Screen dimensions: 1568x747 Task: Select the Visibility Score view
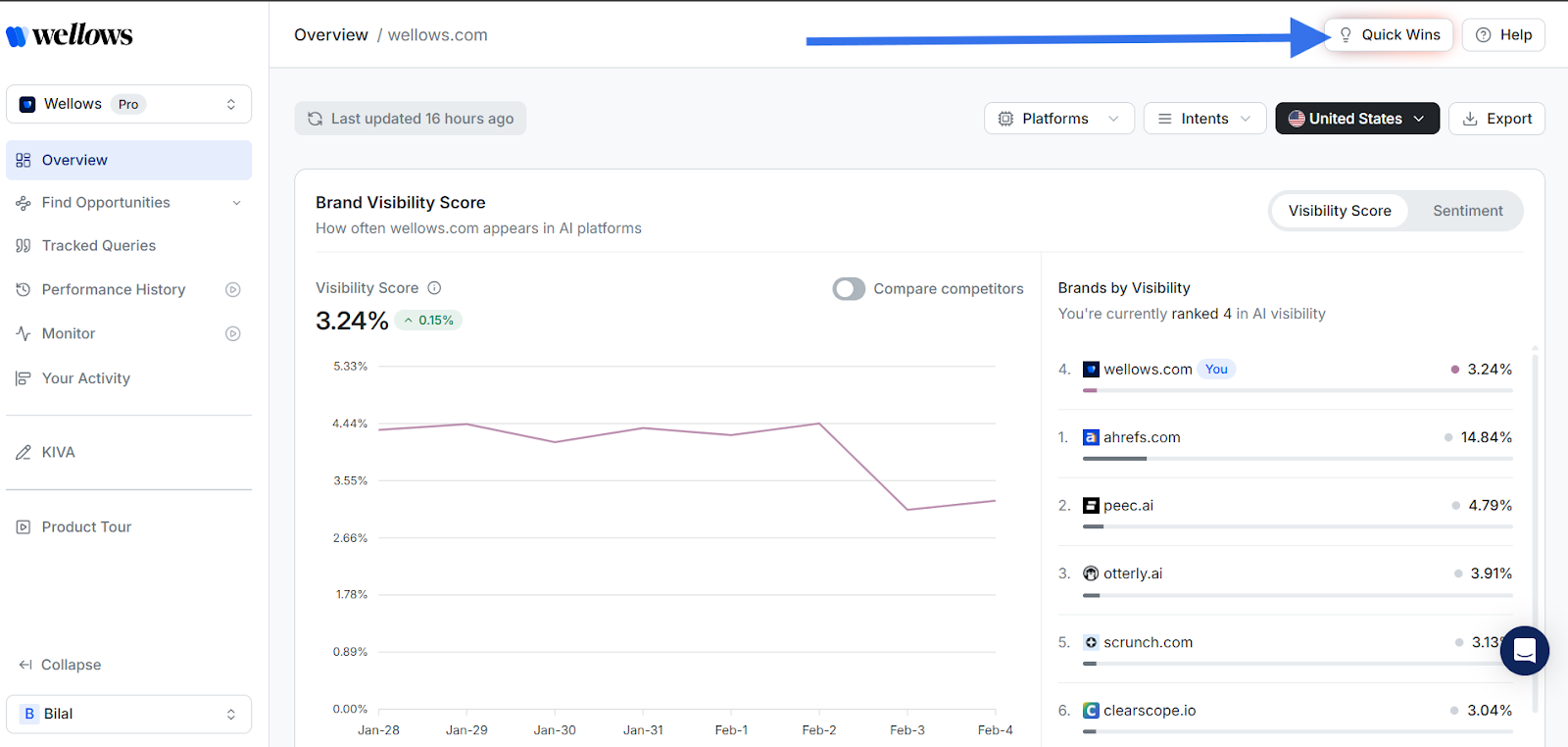pos(1339,211)
